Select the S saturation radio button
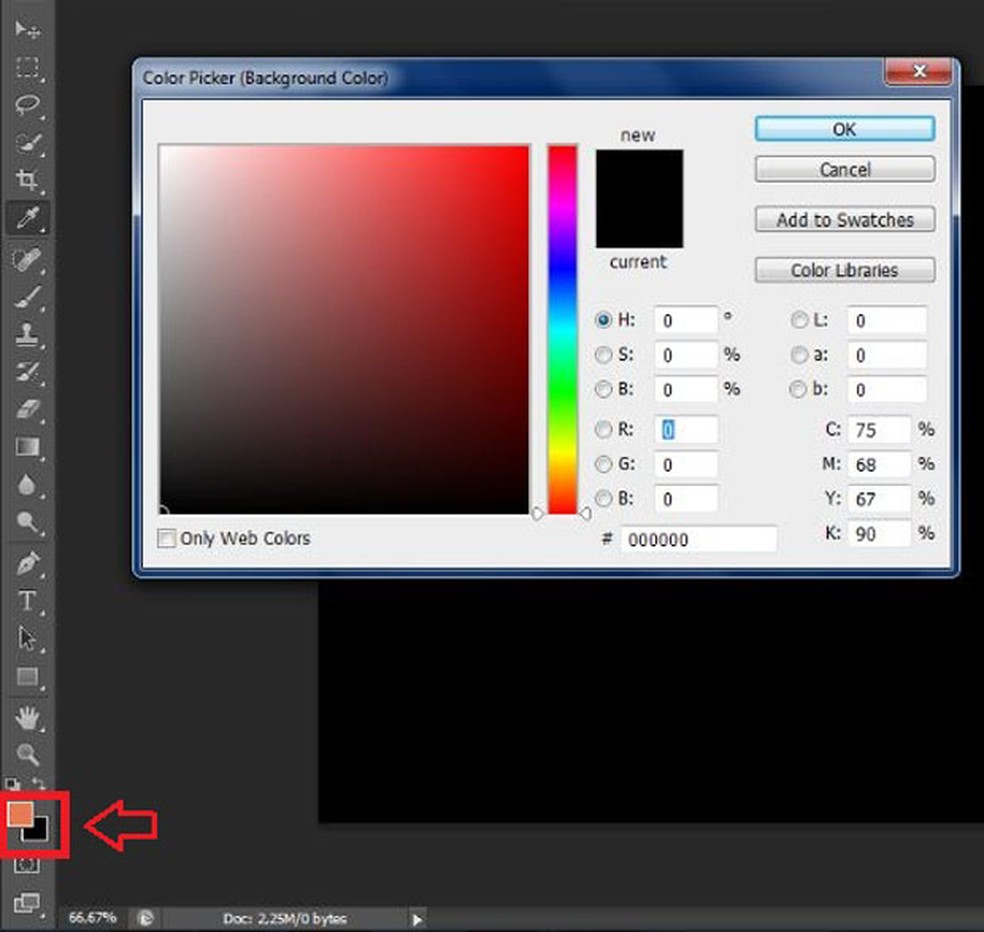Image resolution: width=984 pixels, height=932 pixels. pyautogui.click(x=603, y=355)
